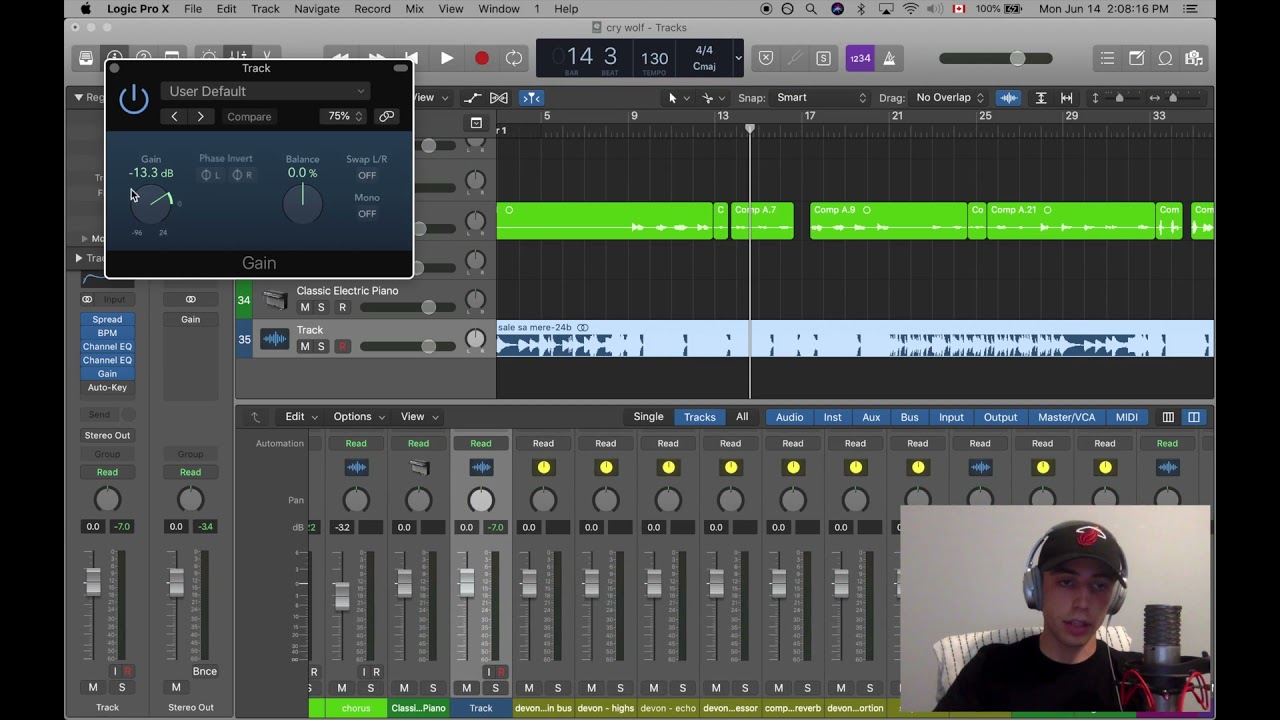Toggle Swap L/R off button
This screenshot has width=1280, height=720.
click(x=367, y=175)
